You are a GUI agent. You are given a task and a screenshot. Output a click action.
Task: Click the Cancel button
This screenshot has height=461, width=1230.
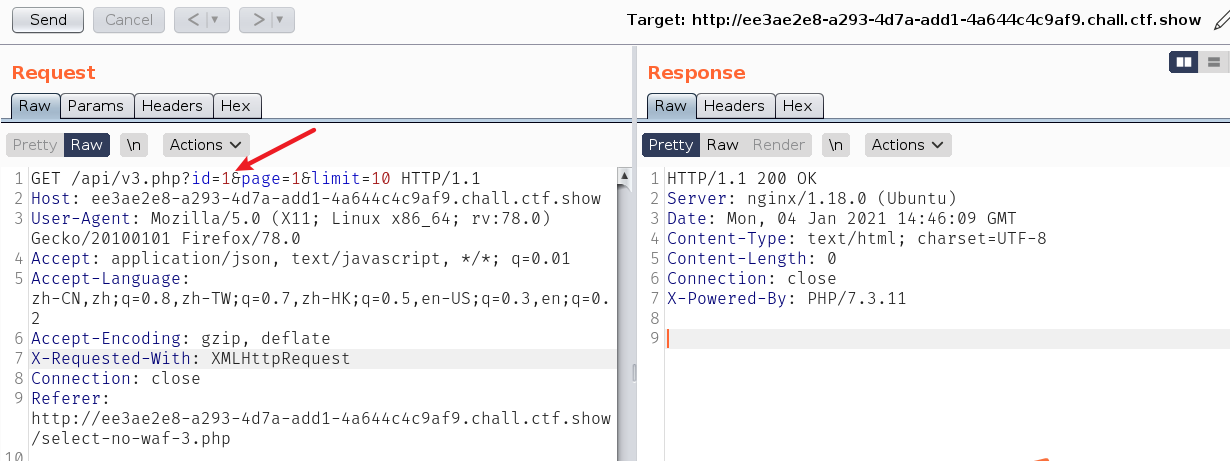pos(129,19)
